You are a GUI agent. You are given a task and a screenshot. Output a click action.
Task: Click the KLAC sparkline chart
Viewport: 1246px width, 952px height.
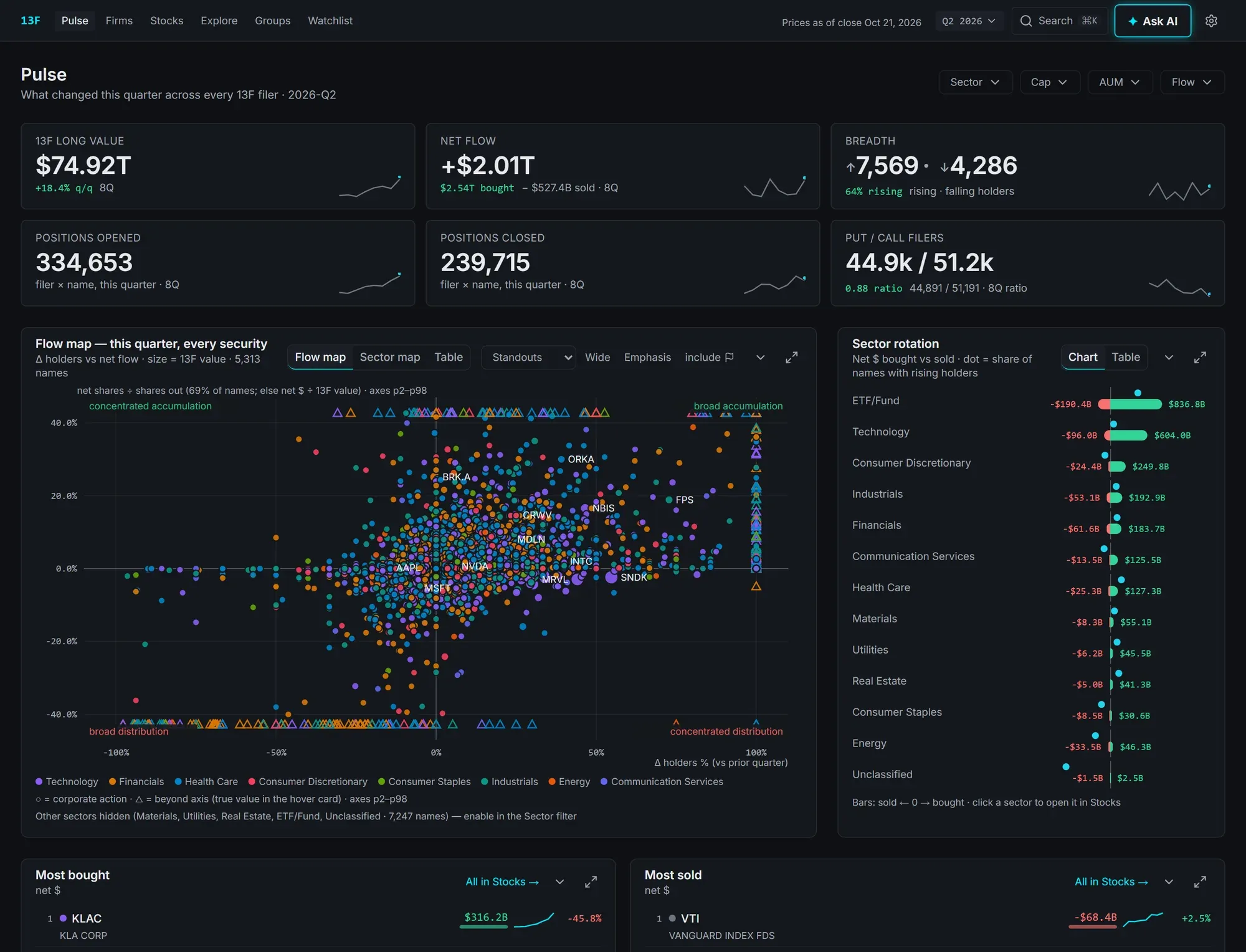534,920
